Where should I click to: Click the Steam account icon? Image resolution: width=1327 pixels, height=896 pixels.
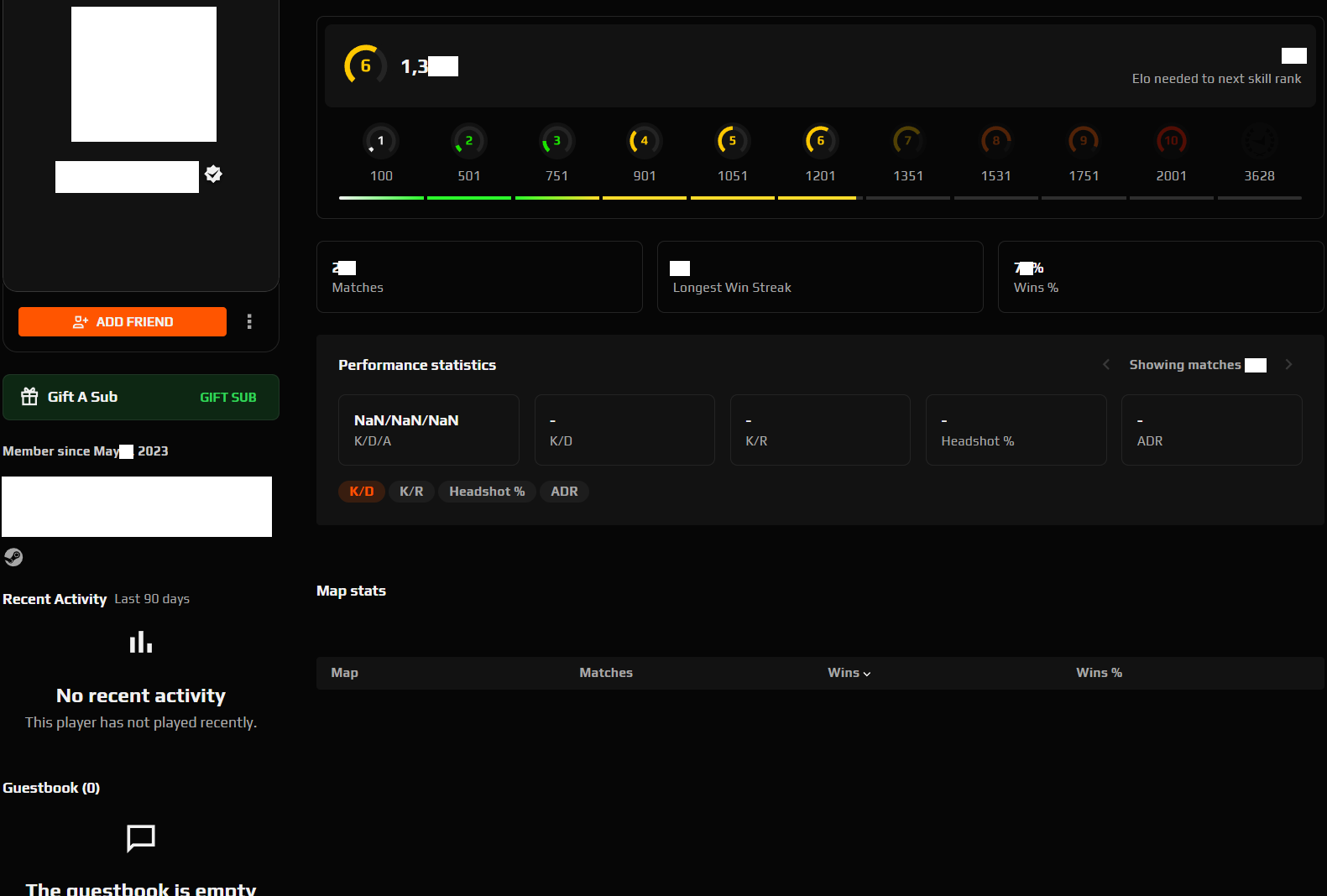pyautogui.click(x=13, y=557)
